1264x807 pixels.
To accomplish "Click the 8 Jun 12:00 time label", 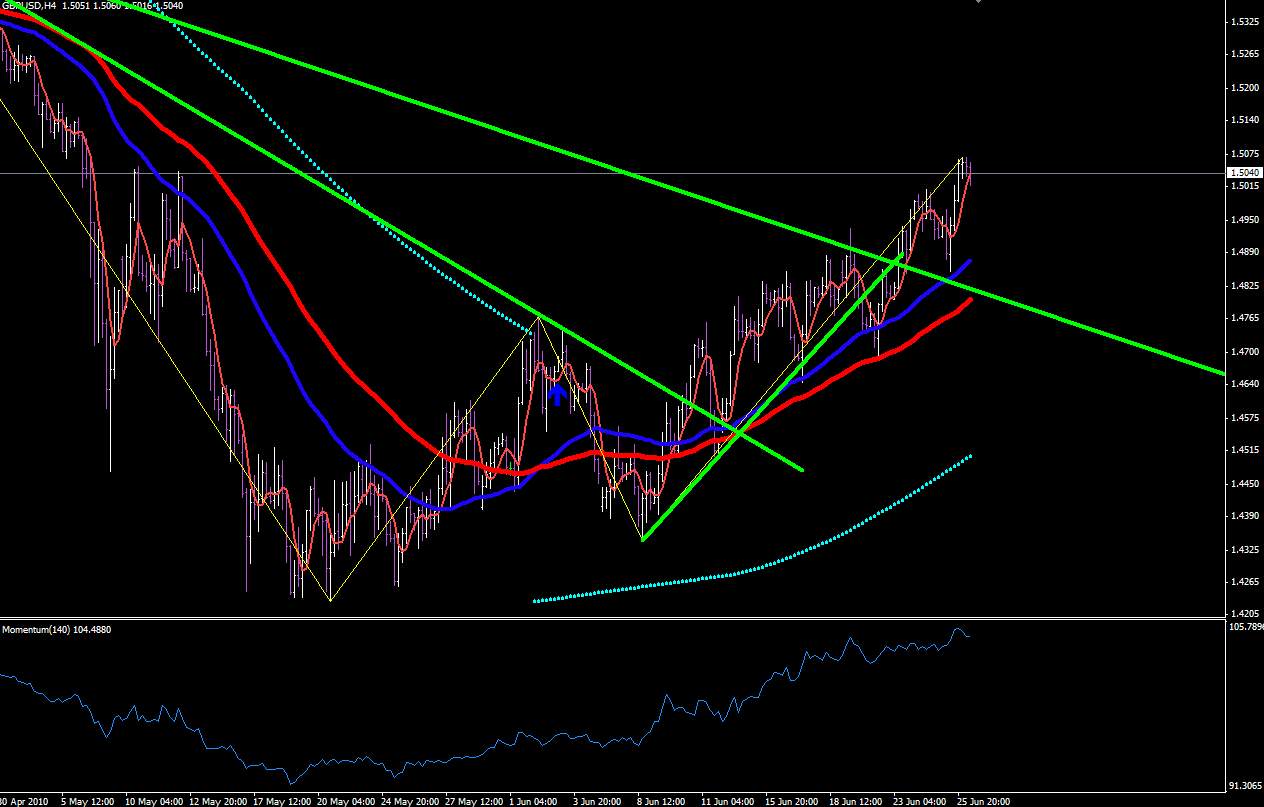I will [x=660, y=801].
